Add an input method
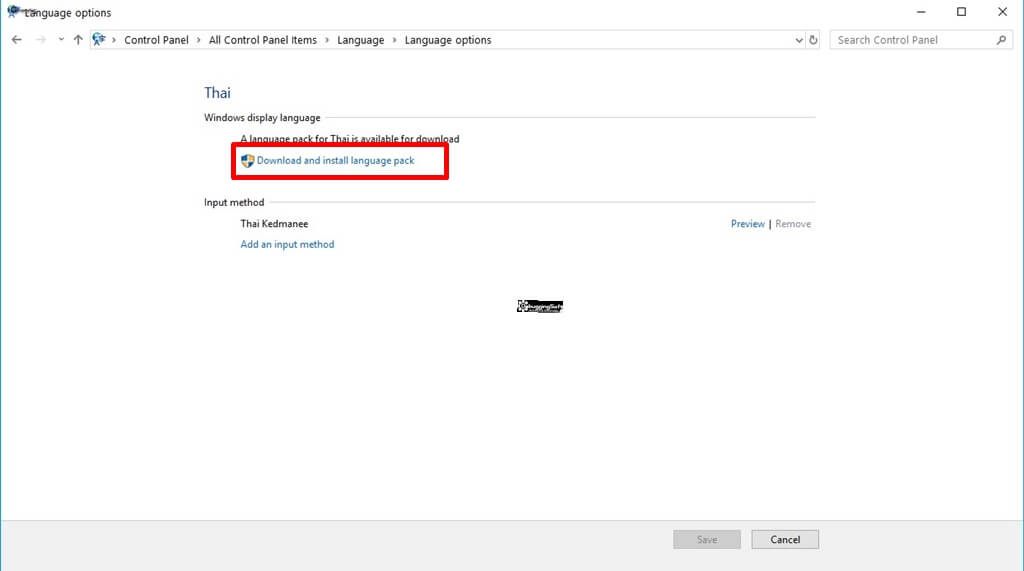The image size is (1024, 571). 287,244
